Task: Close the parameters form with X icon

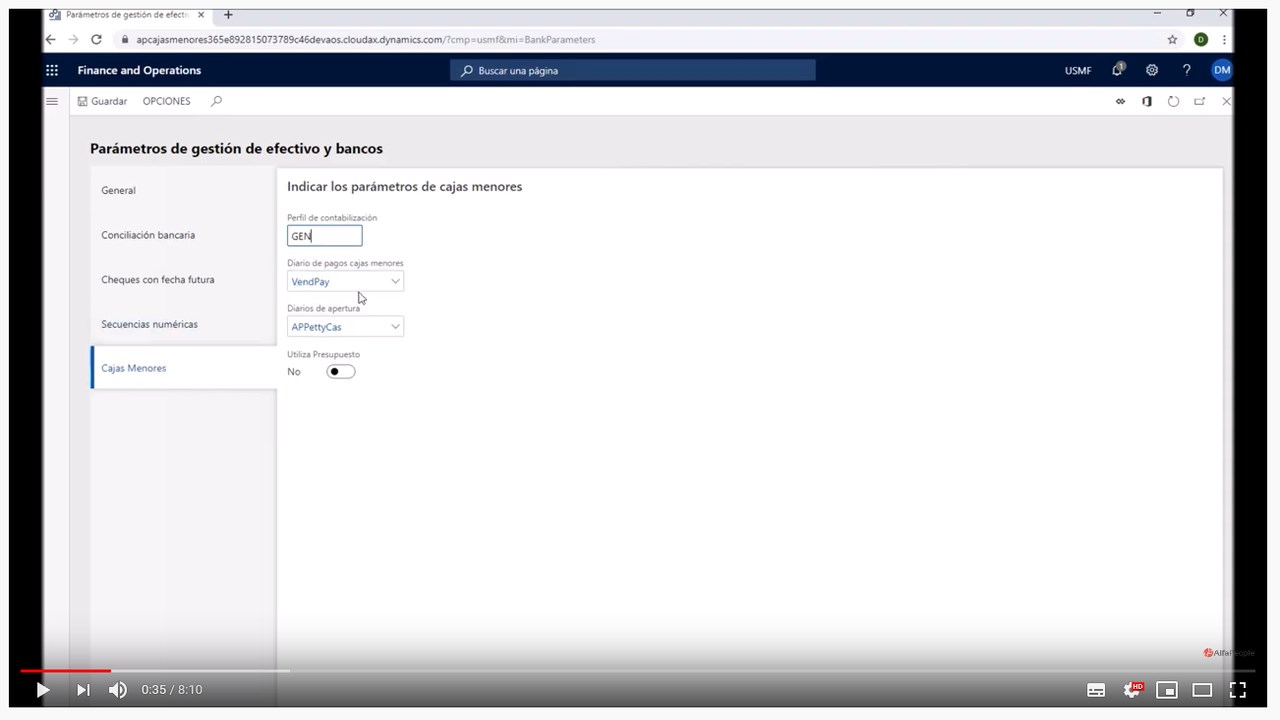Action: [x=1226, y=101]
